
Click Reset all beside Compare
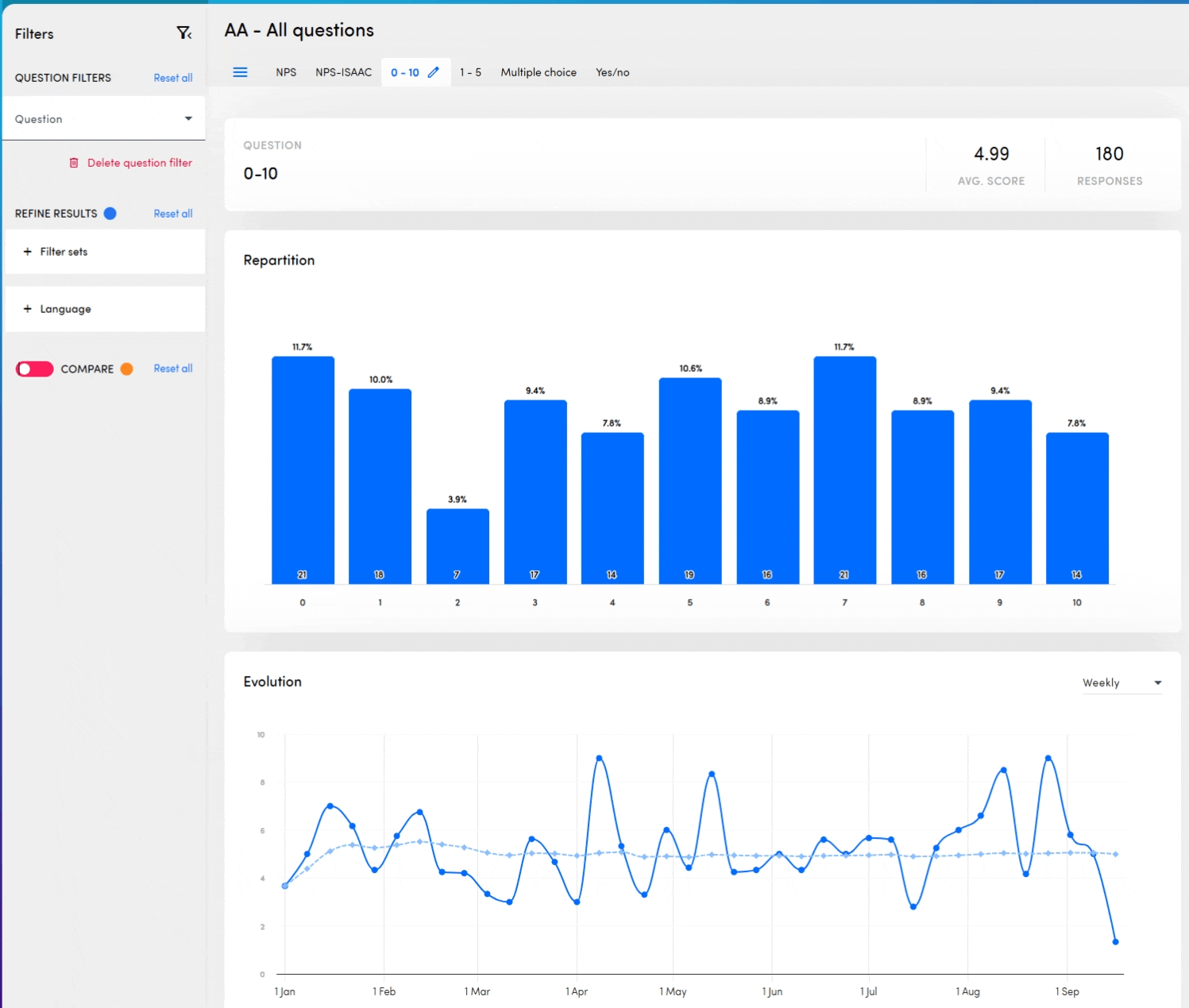coord(173,369)
